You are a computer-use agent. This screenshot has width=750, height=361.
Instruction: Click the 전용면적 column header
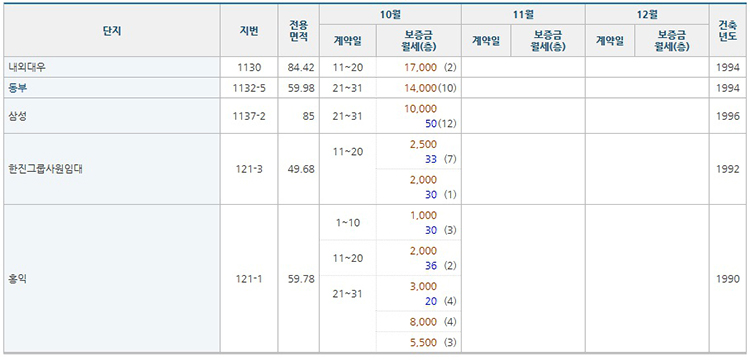pos(298,31)
